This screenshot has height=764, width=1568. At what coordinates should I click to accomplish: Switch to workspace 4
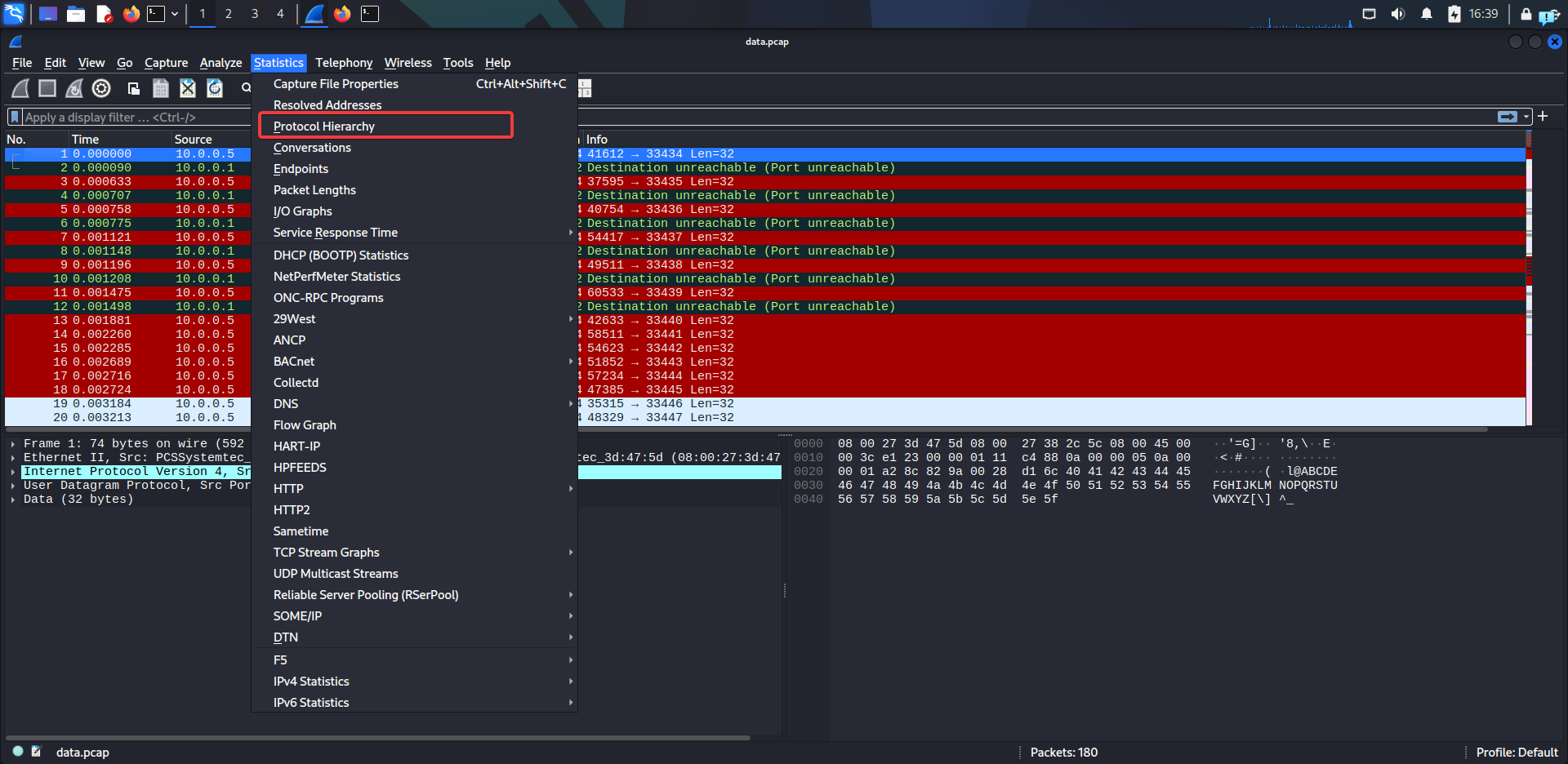tap(280, 14)
